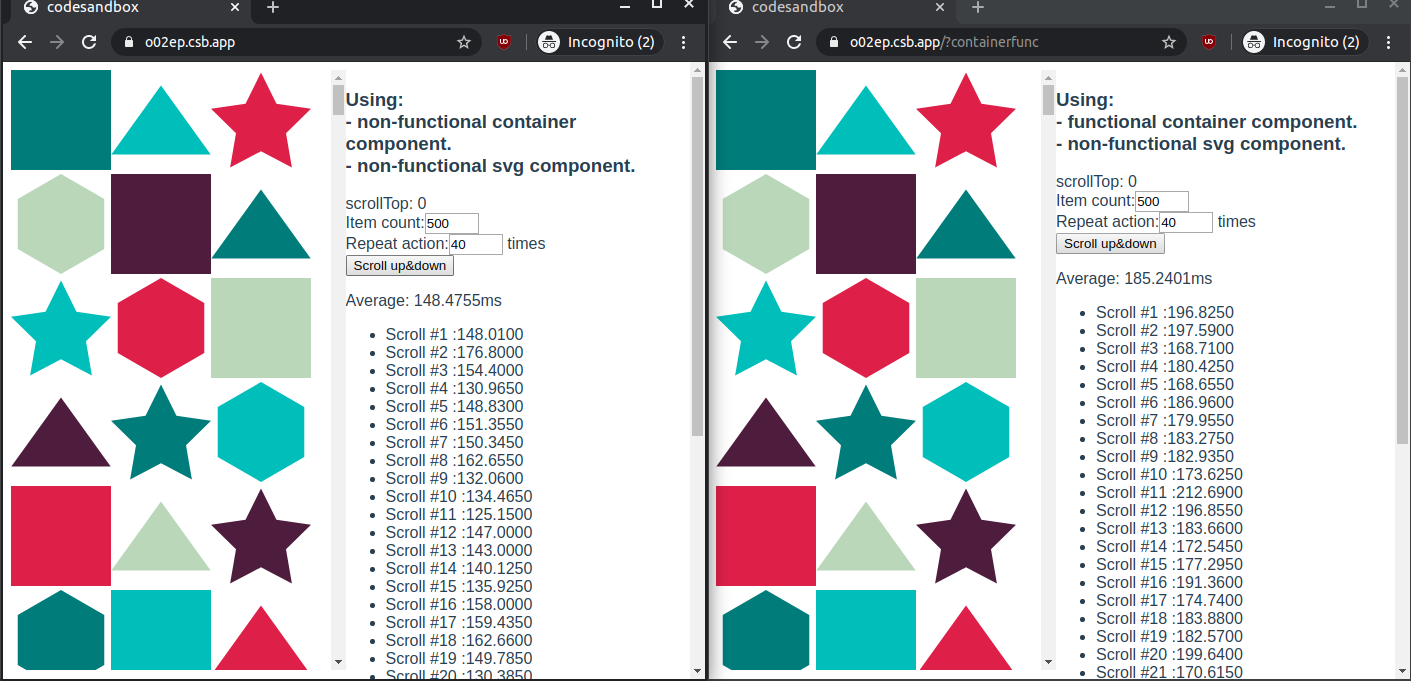Reload the /?containerfunc page in right window
The height and width of the screenshot is (681, 1411).
point(793,42)
